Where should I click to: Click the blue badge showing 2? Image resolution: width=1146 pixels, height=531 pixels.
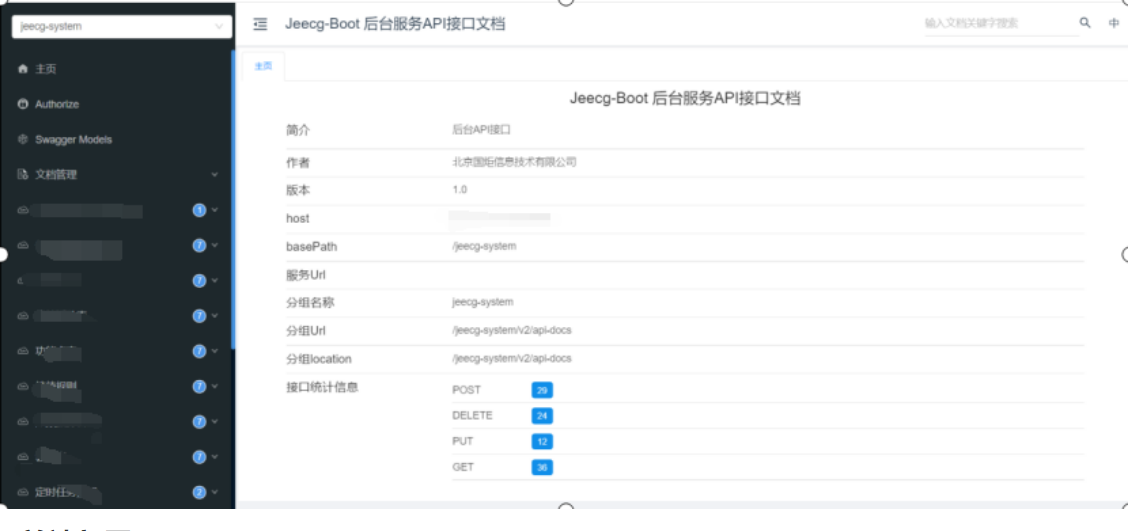tap(199, 492)
